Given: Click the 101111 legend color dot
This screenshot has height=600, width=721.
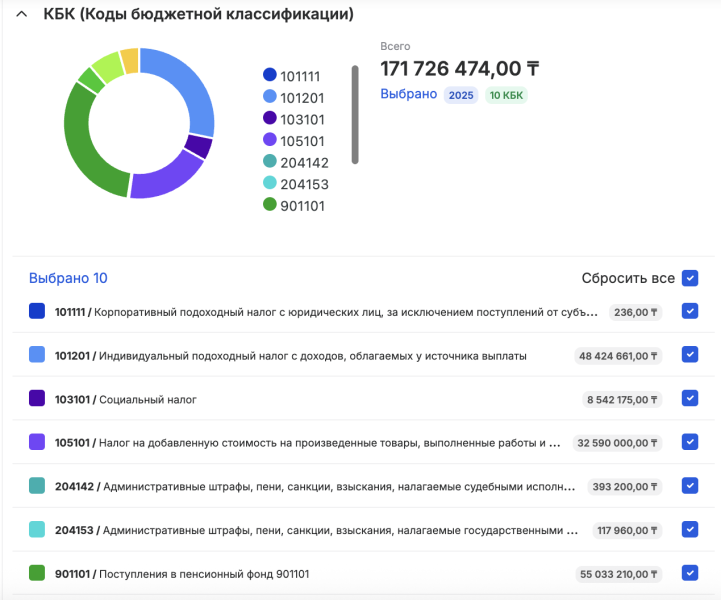Looking at the screenshot, I should coord(269,75).
